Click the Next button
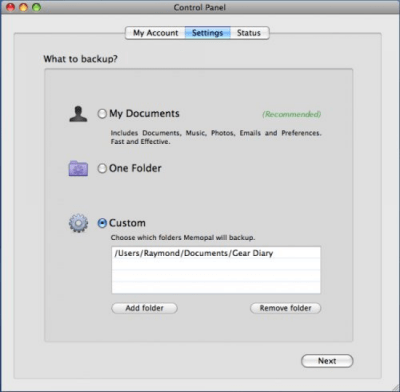The width and height of the screenshot is (400, 392). pyautogui.click(x=327, y=361)
